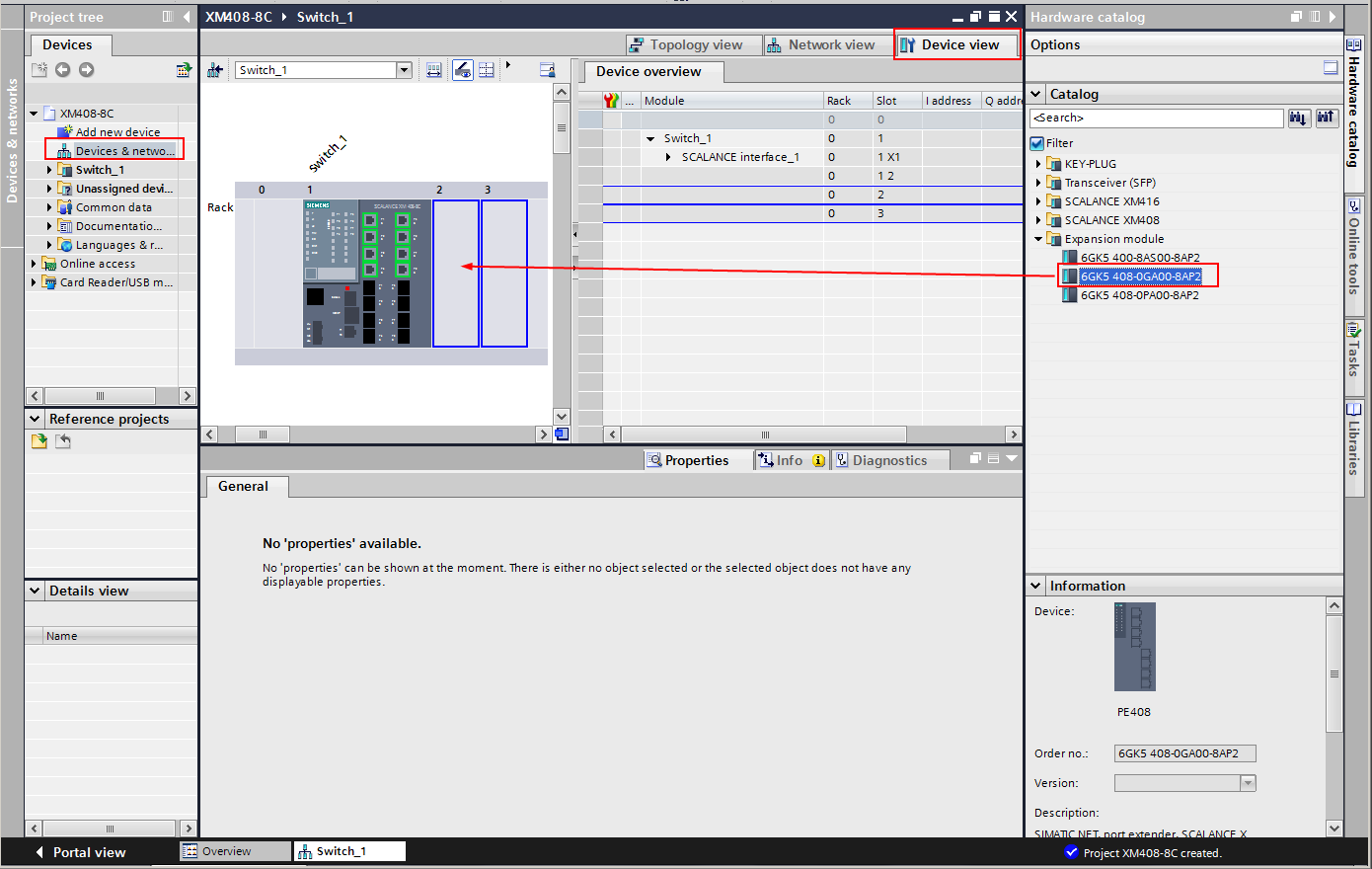
Task: Collapse the Hardware catalog panel with right arrow
Action: [1332, 17]
